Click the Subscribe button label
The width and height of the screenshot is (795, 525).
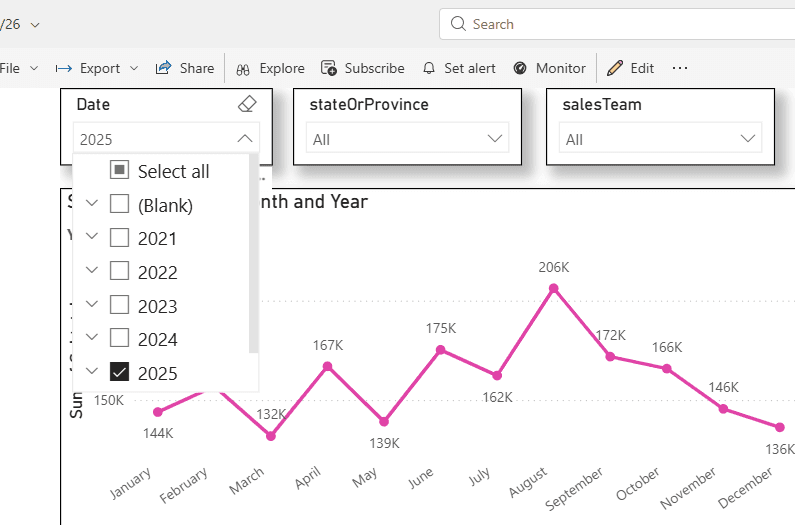(375, 68)
